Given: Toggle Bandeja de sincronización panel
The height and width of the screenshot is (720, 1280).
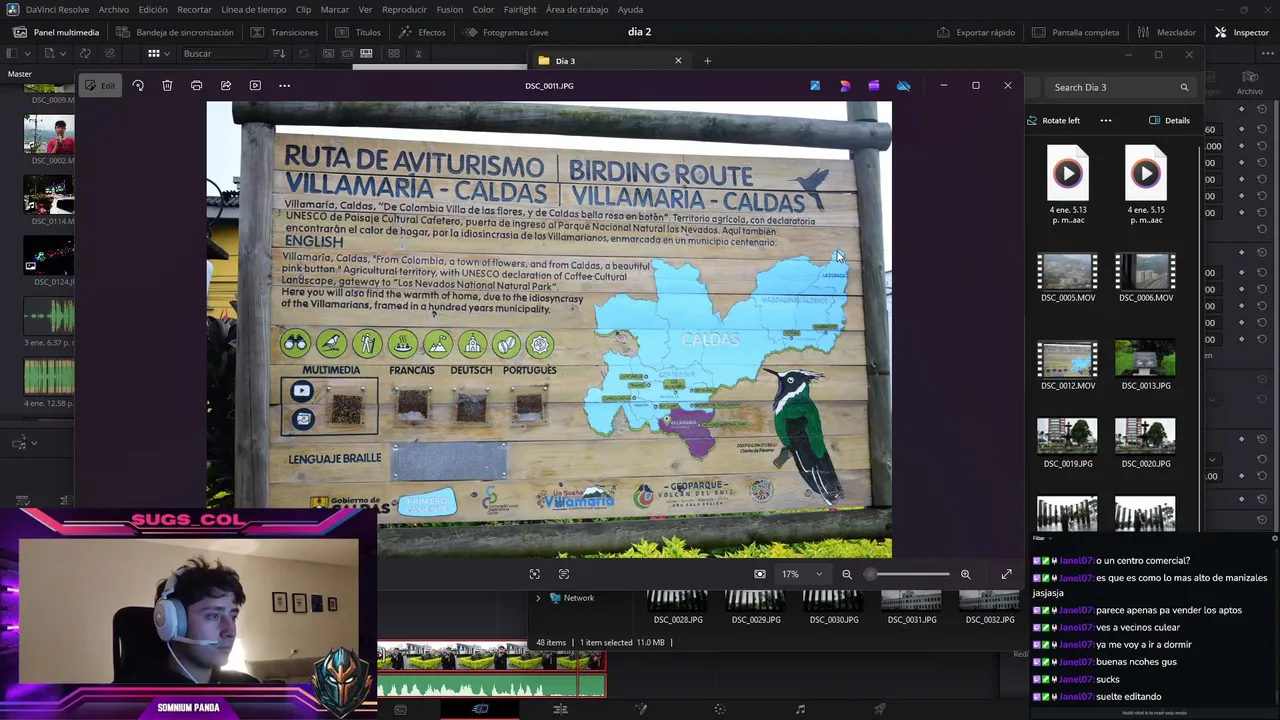Looking at the screenshot, I should pos(174,32).
